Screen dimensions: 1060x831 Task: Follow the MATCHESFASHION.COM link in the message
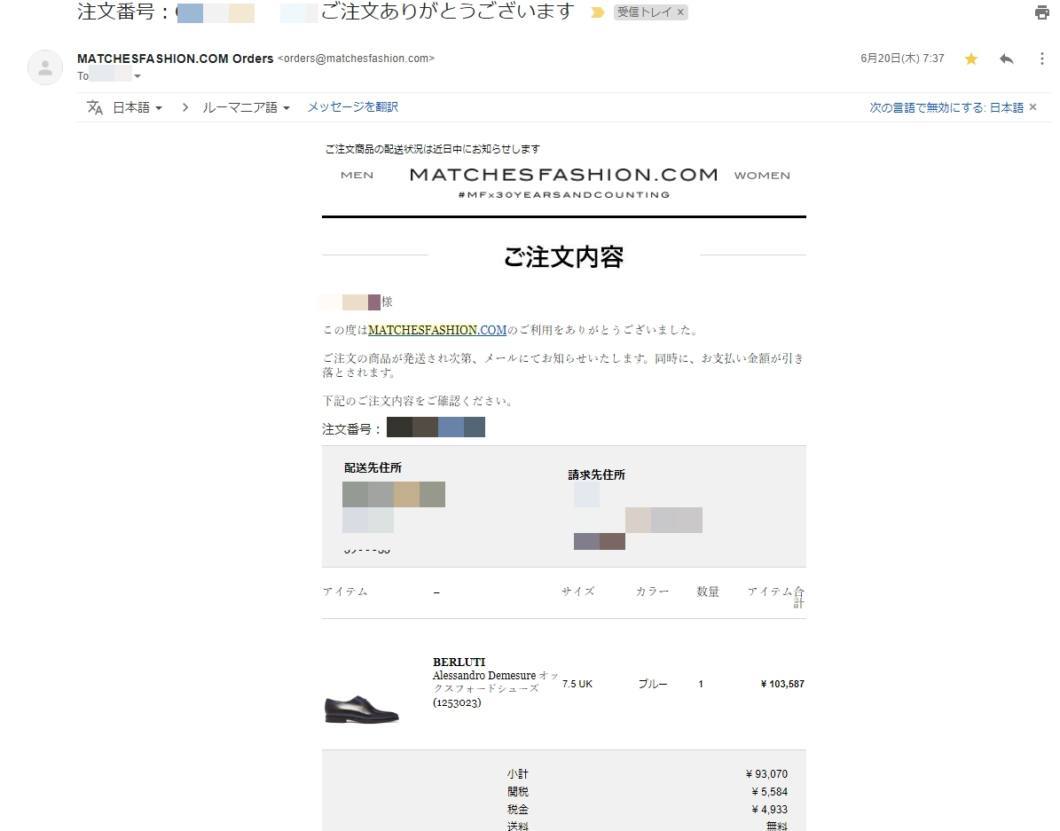[x=437, y=330]
